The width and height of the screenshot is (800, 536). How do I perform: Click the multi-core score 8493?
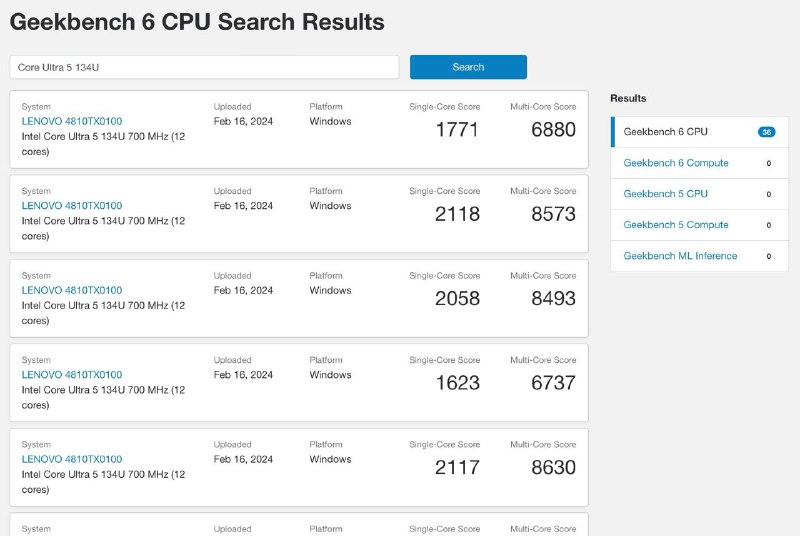[x=554, y=298]
